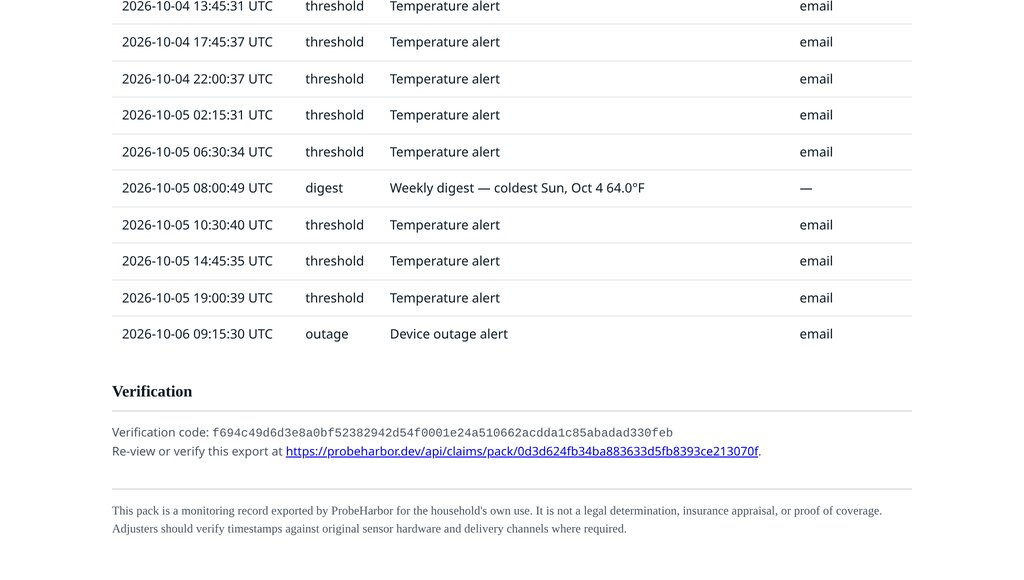The height and width of the screenshot is (580, 1024).
Task: Click "Temperature alert" in the 19:00:39 UTC row
Action: pos(445,298)
